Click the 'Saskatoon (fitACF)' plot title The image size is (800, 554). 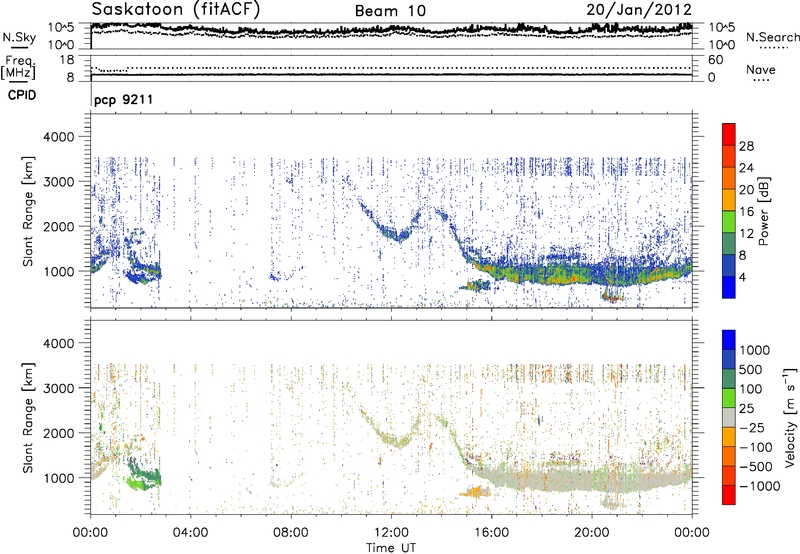pyautogui.click(x=176, y=10)
